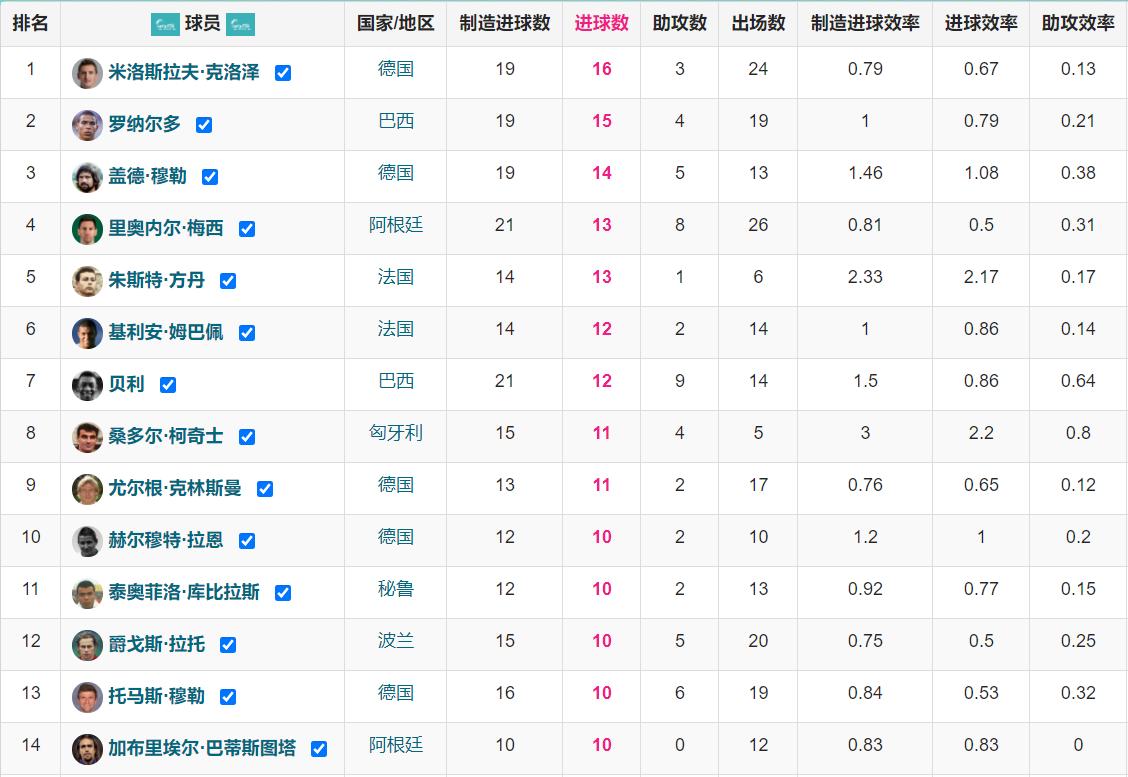Open player link 赫尔穆特·拉恩
The width and height of the screenshot is (1128, 777).
(165, 540)
